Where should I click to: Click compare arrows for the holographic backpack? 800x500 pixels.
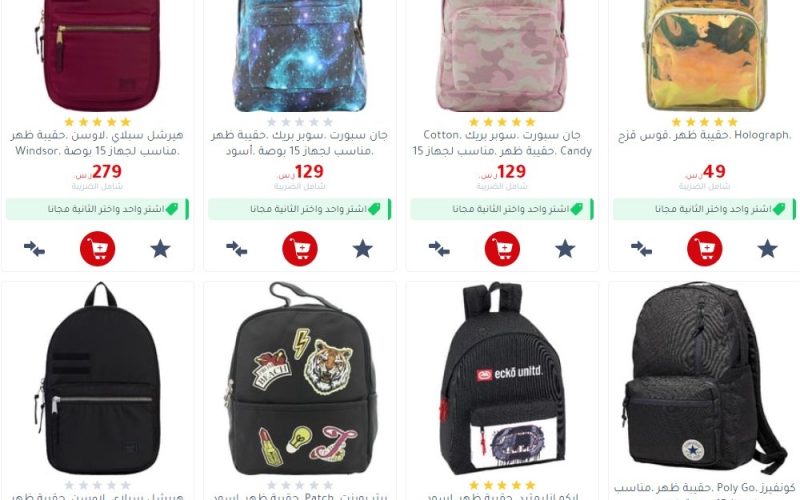[641, 249]
